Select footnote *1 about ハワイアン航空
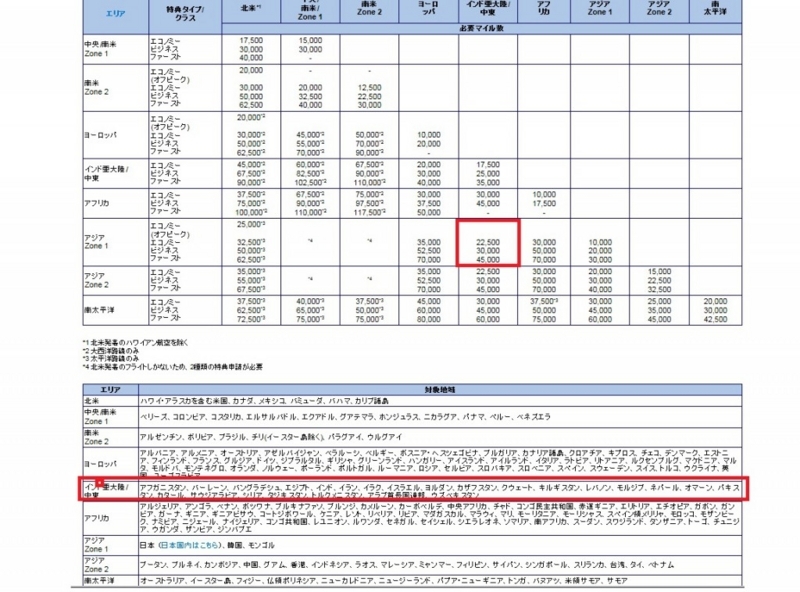This screenshot has height=592, width=800. click(x=135, y=342)
